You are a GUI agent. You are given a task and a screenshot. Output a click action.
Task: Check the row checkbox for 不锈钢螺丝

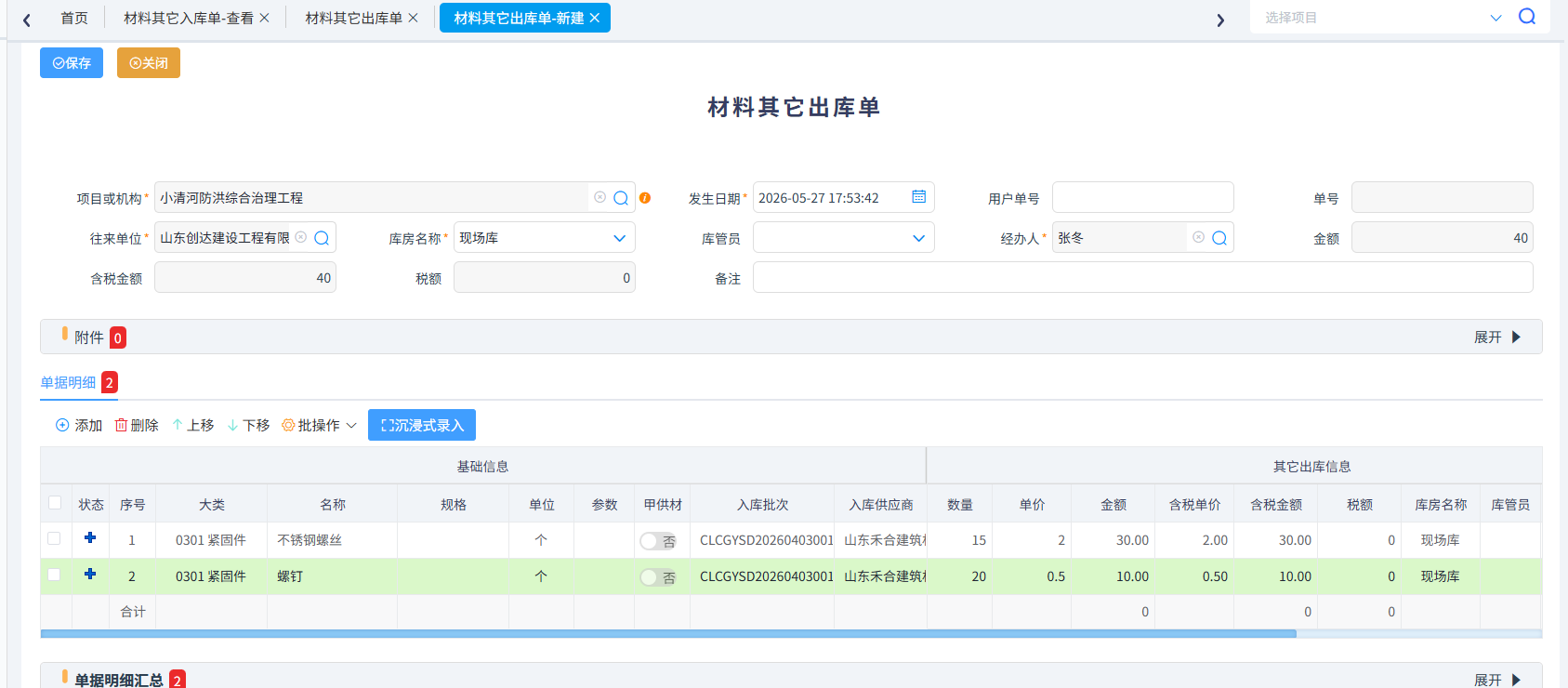(54, 538)
